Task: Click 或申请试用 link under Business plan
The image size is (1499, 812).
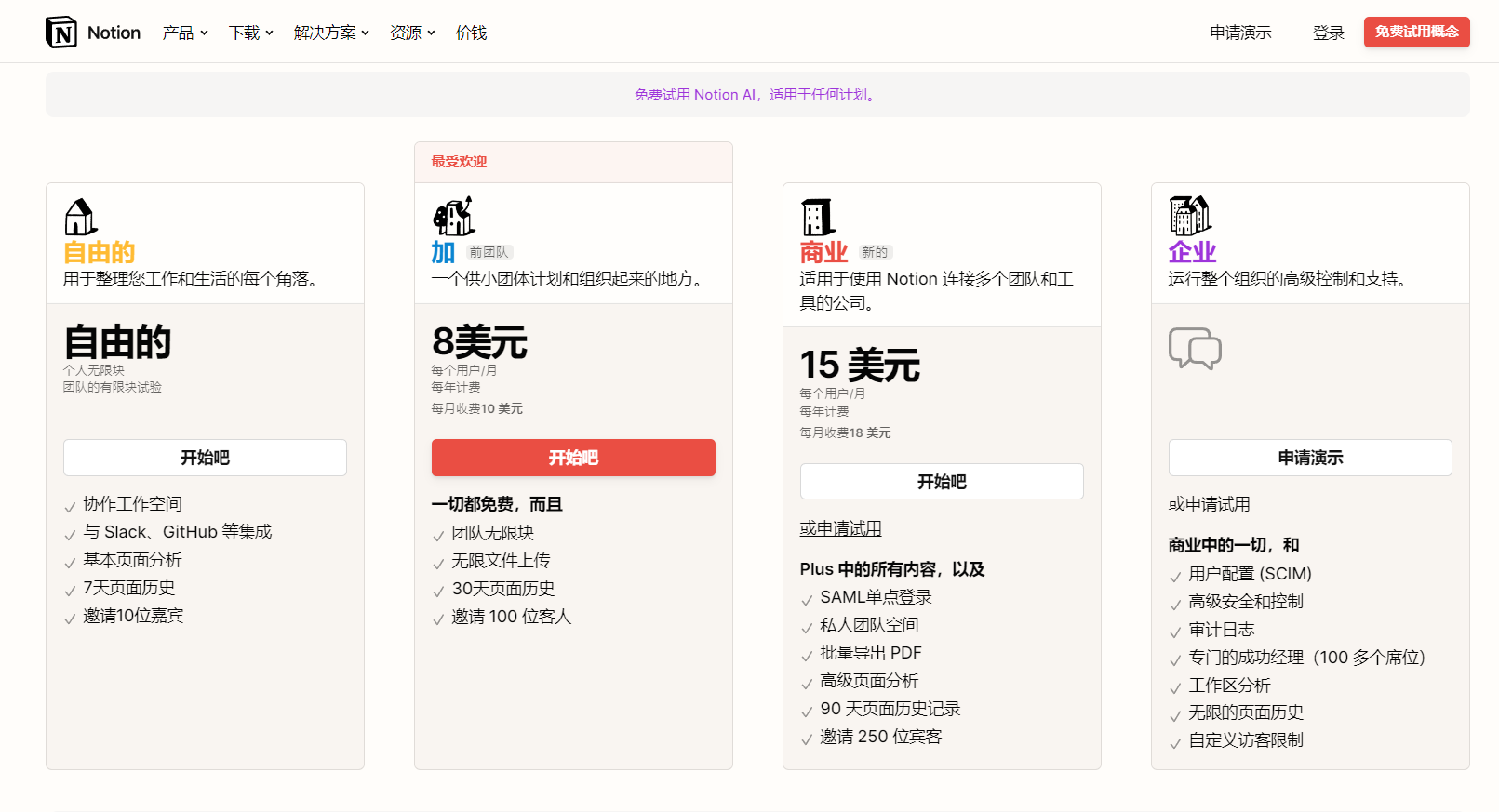Action: pyautogui.click(x=840, y=528)
